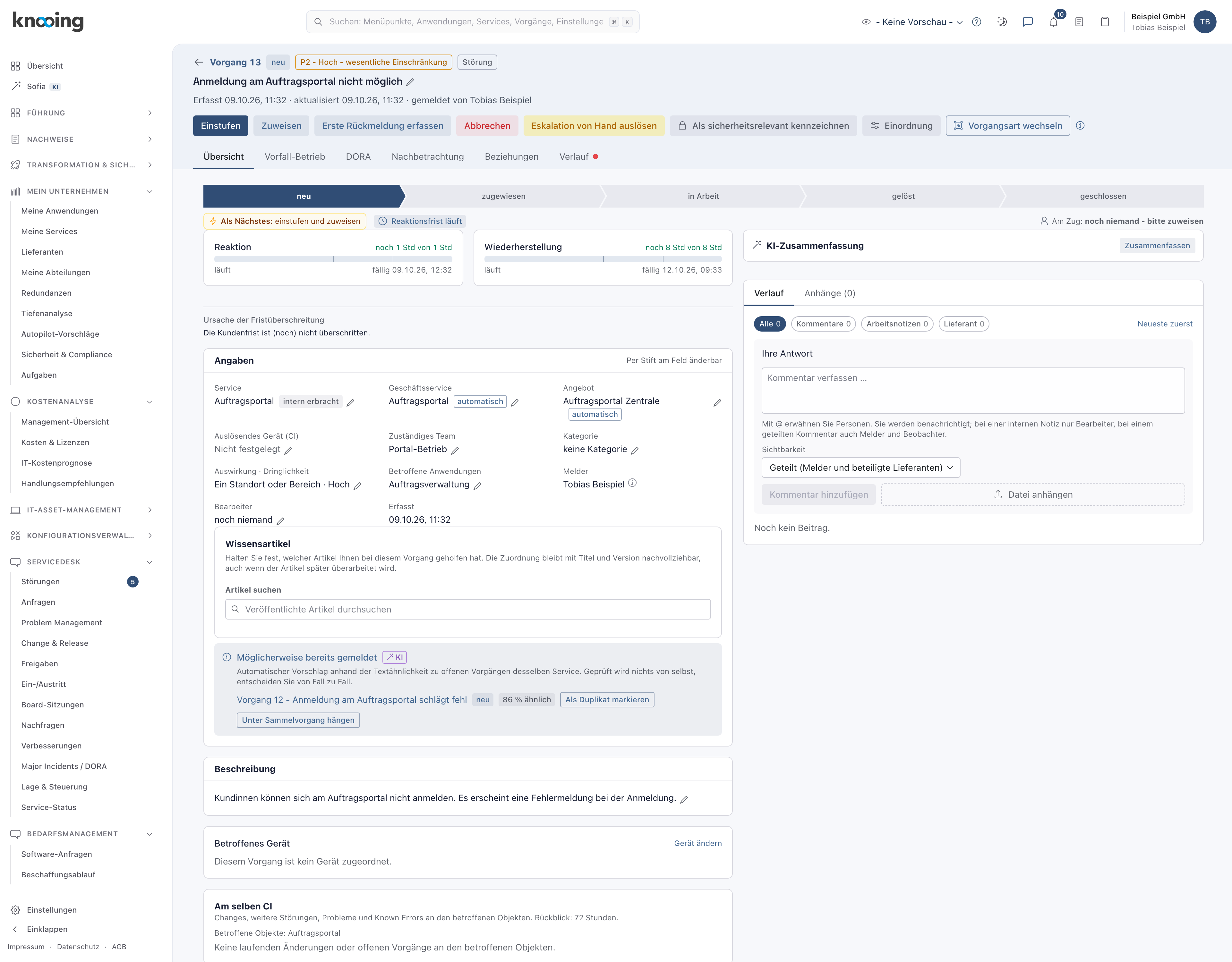
Task: Select the Kommentare 0 filter pill
Action: click(x=823, y=324)
